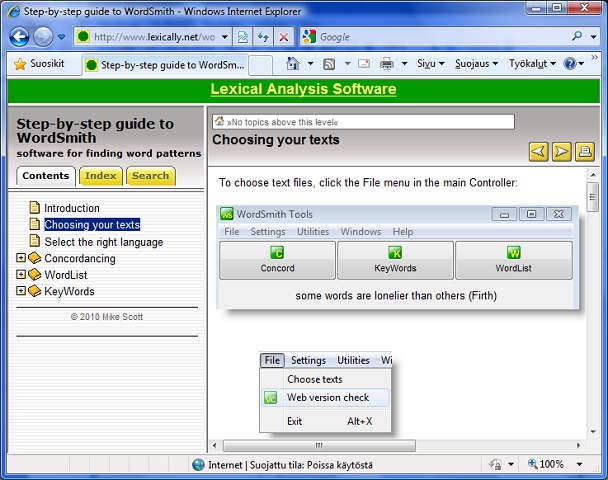
Task: Open the recent pages dropdown arrow
Action: pos(61,37)
